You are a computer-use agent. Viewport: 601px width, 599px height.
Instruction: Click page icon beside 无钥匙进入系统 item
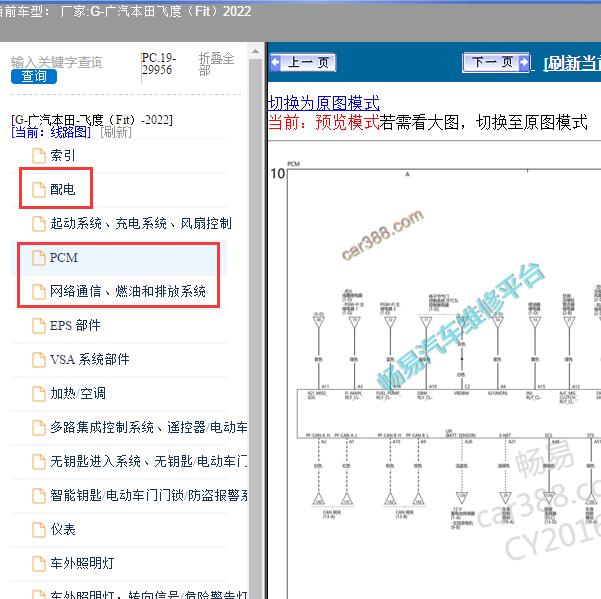coord(39,462)
